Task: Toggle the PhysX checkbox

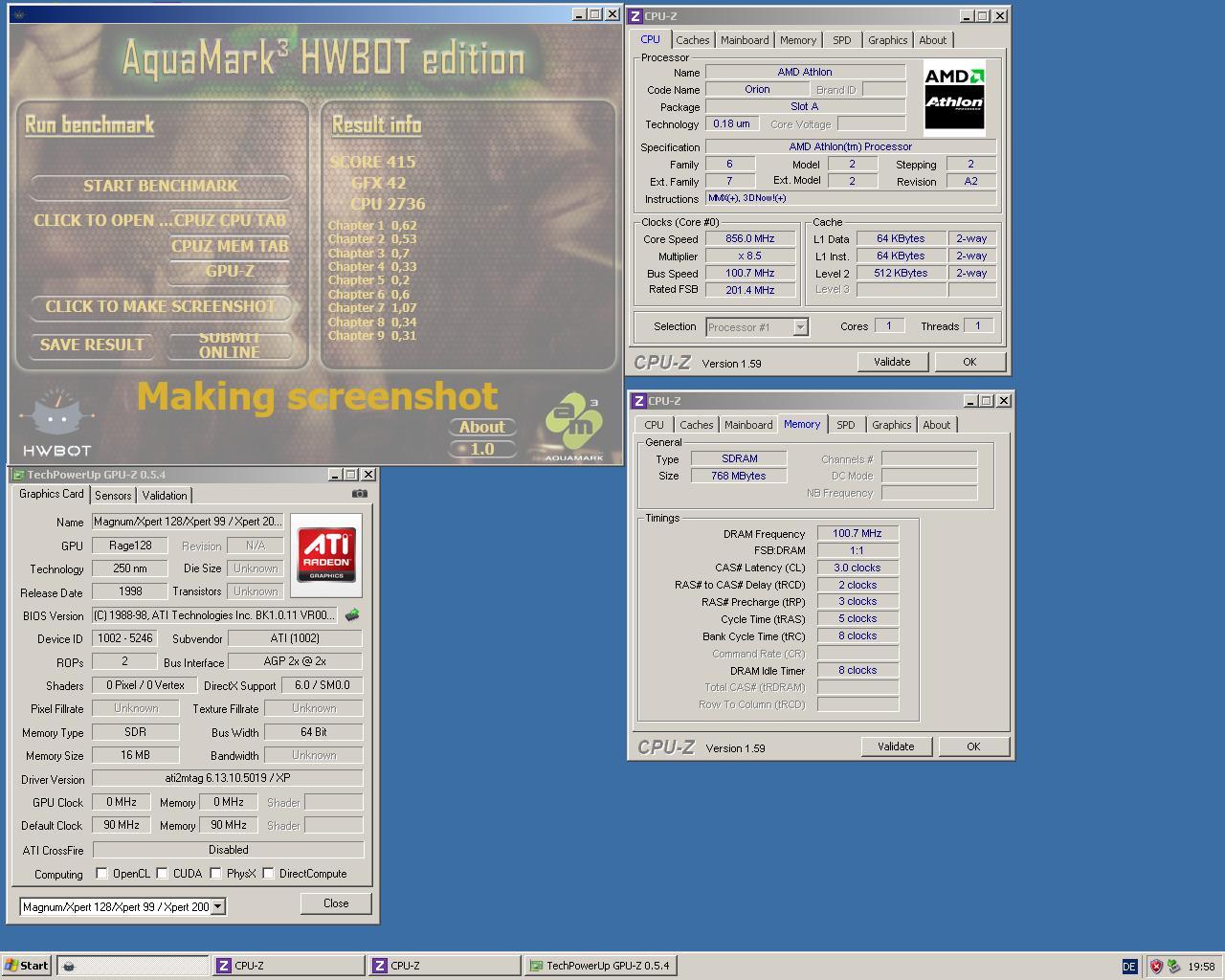Action: [216, 874]
